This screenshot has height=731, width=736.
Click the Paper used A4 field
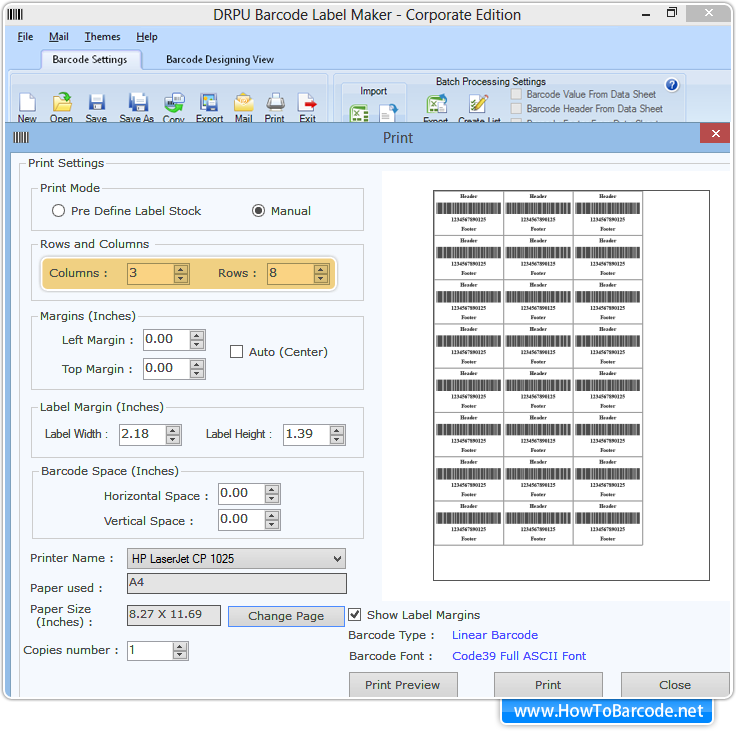pyautogui.click(x=237, y=583)
